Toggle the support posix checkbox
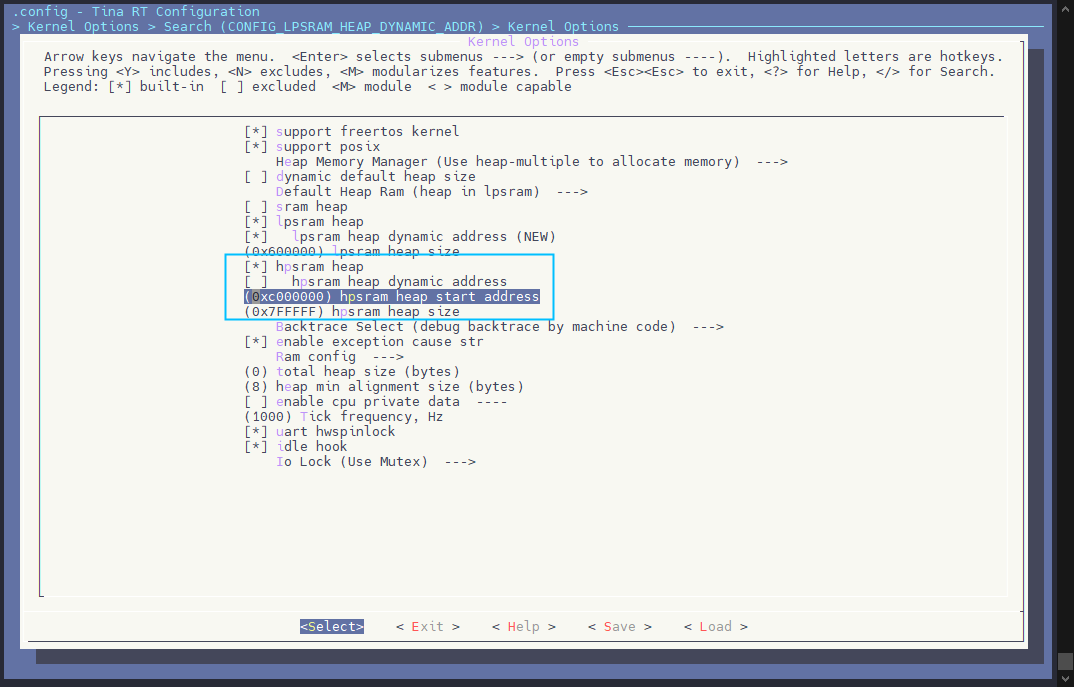1074x687 pixels. pos(256,147)
